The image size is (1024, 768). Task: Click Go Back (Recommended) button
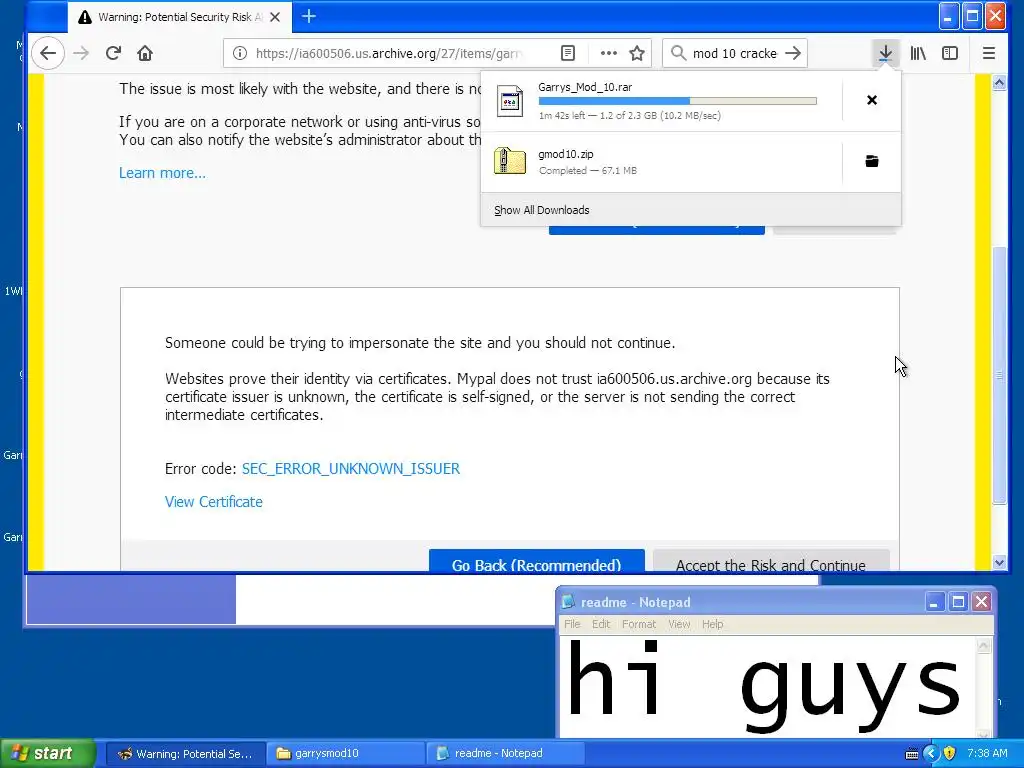537,560
